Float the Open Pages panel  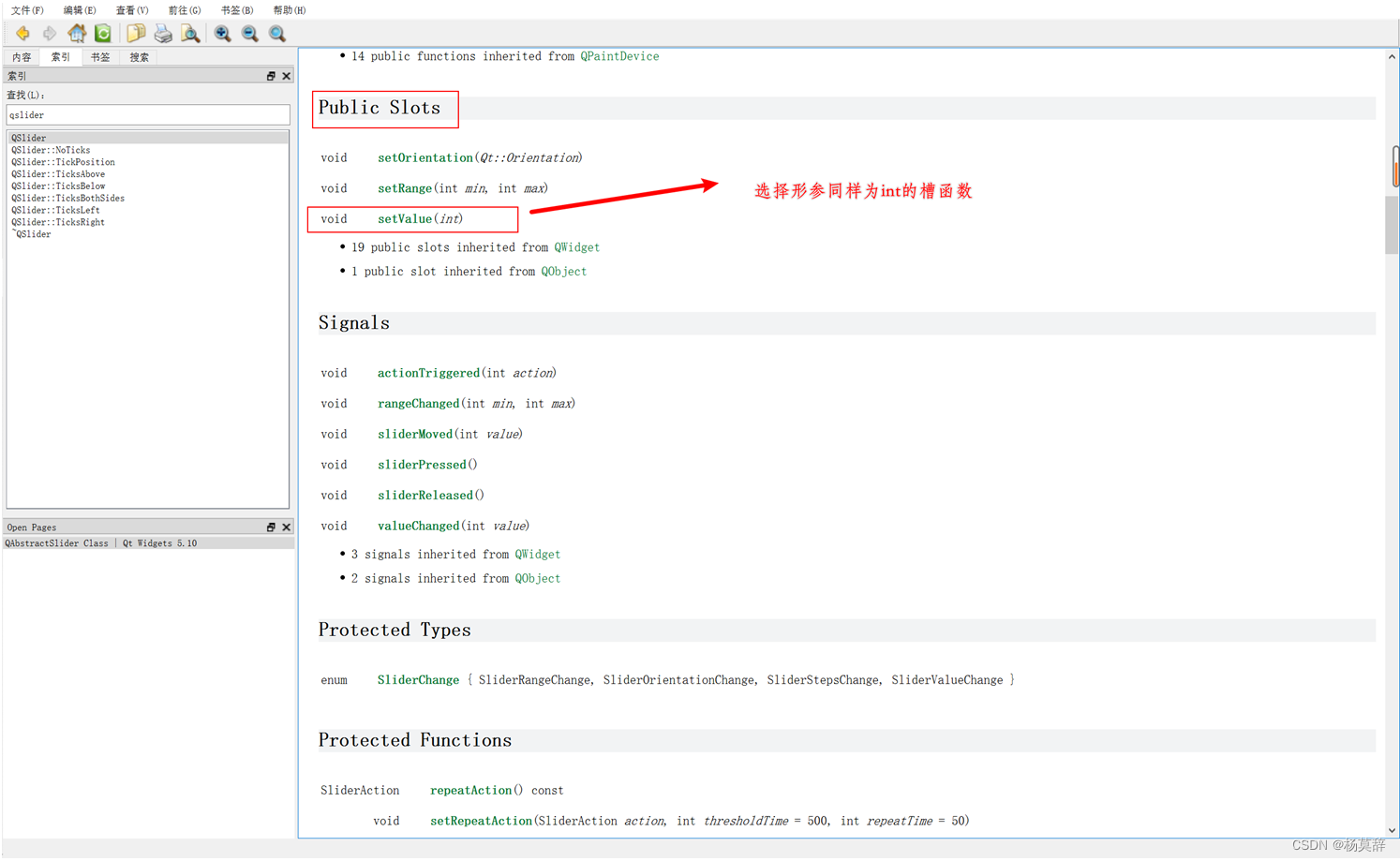click(271, 527)
